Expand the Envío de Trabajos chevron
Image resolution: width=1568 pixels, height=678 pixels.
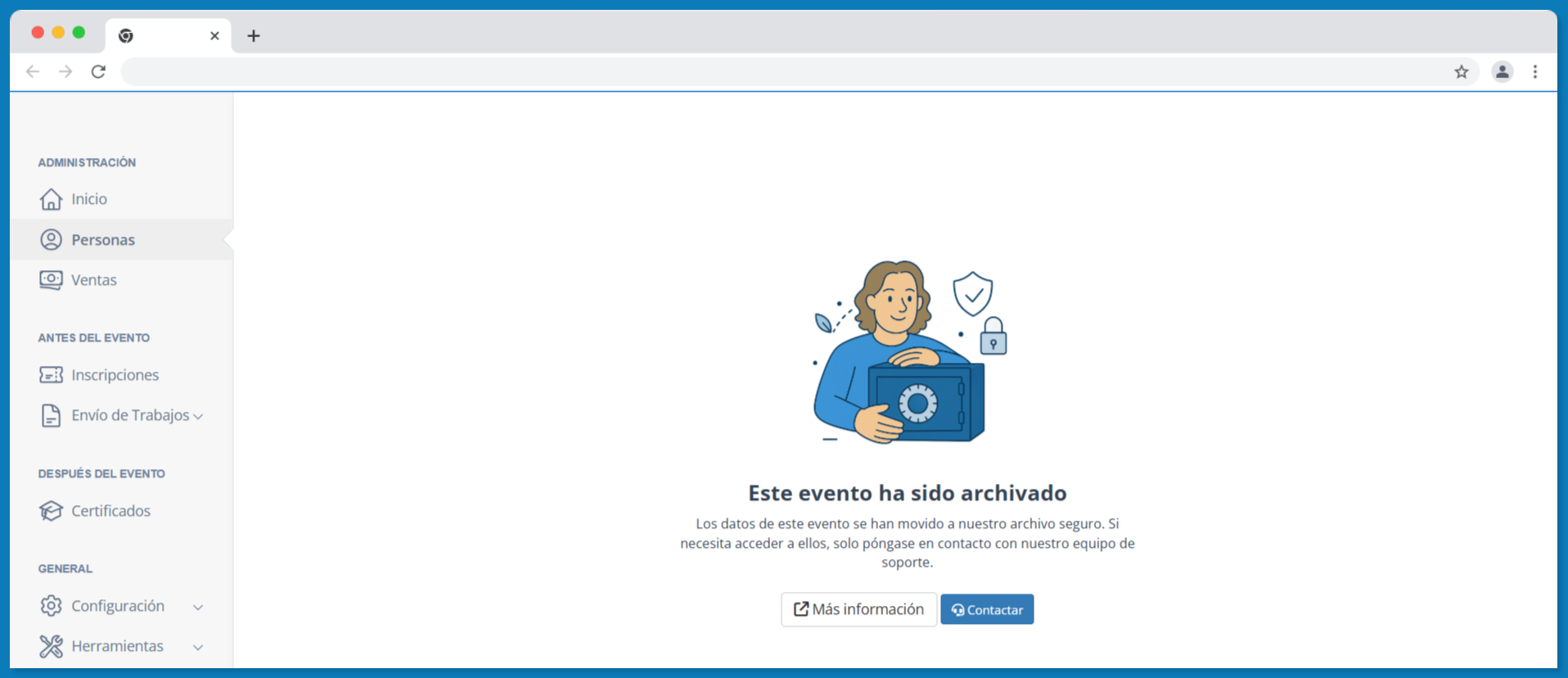(x=198, y=417)
